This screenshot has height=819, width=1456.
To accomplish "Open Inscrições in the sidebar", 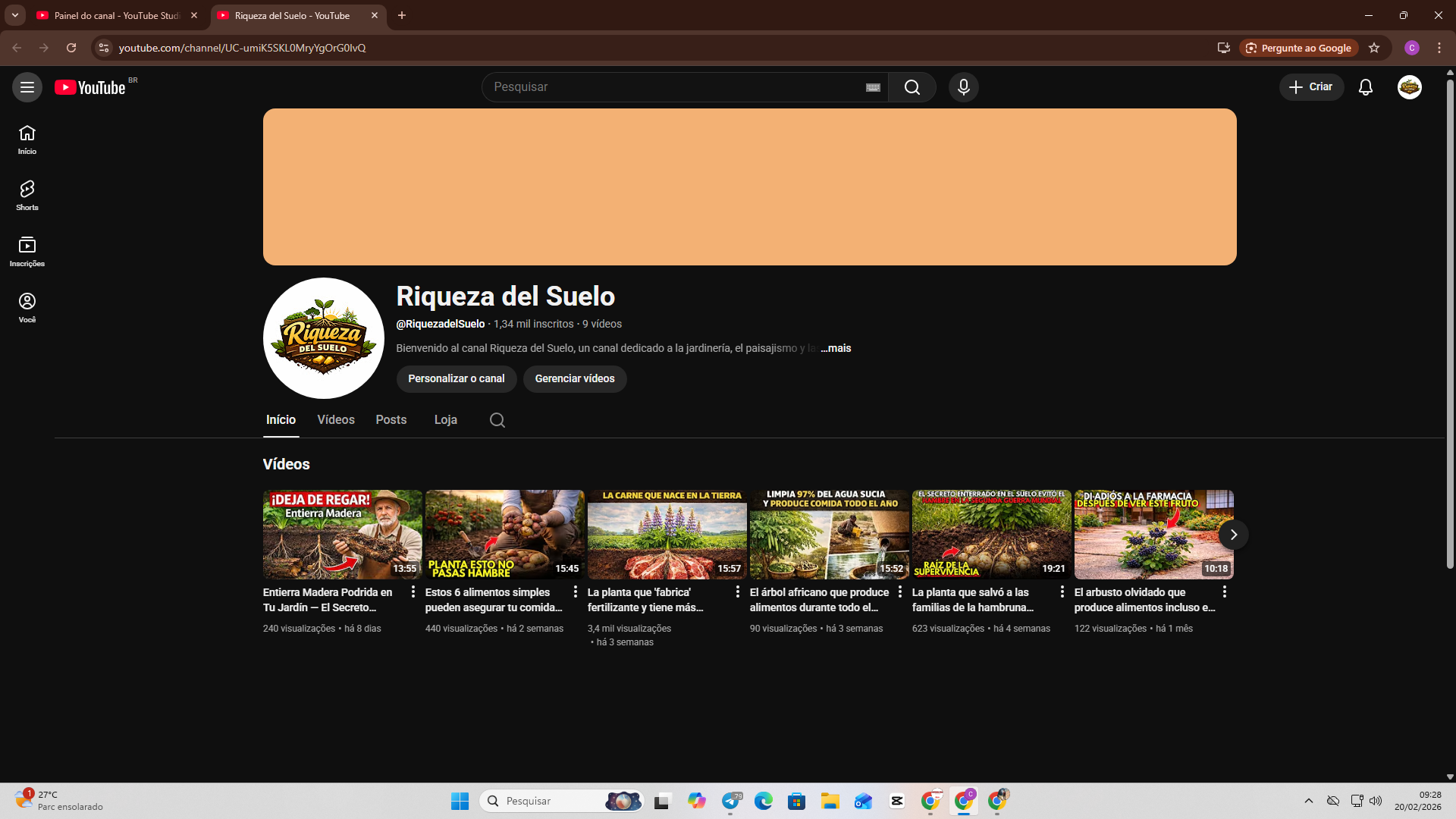I will pos(27,251).
